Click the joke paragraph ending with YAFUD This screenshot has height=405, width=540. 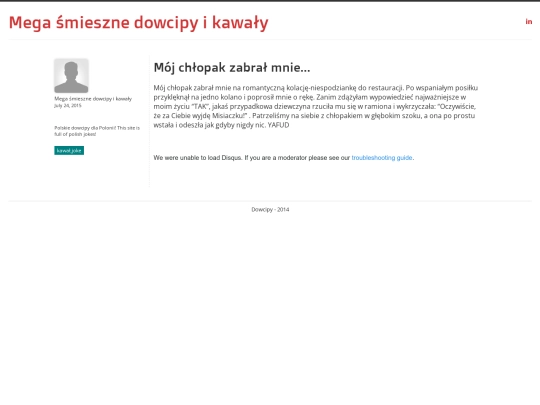[x=315, y=106]
